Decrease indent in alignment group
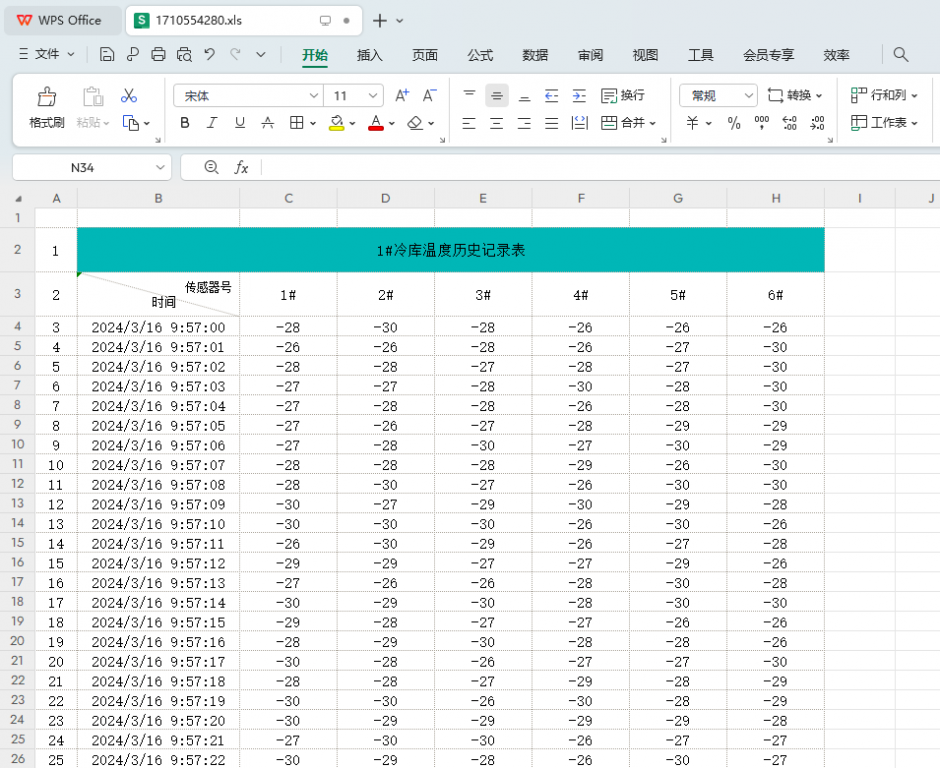Image resolution: width=940 pixels, height=768 pixels. (552, 95)
